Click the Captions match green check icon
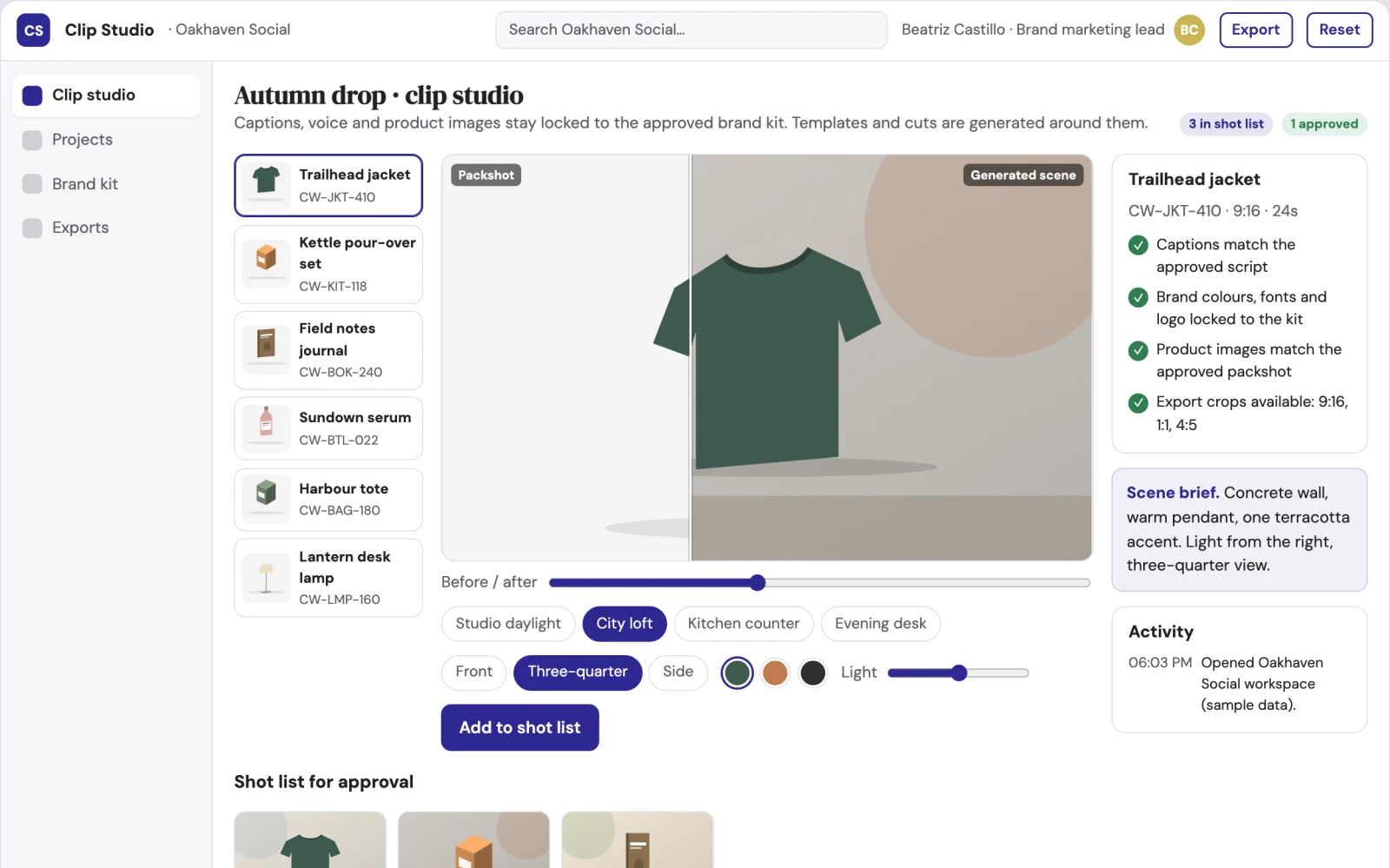The width and height of the screenshot is (1390, 868). tap(1138, 245)
